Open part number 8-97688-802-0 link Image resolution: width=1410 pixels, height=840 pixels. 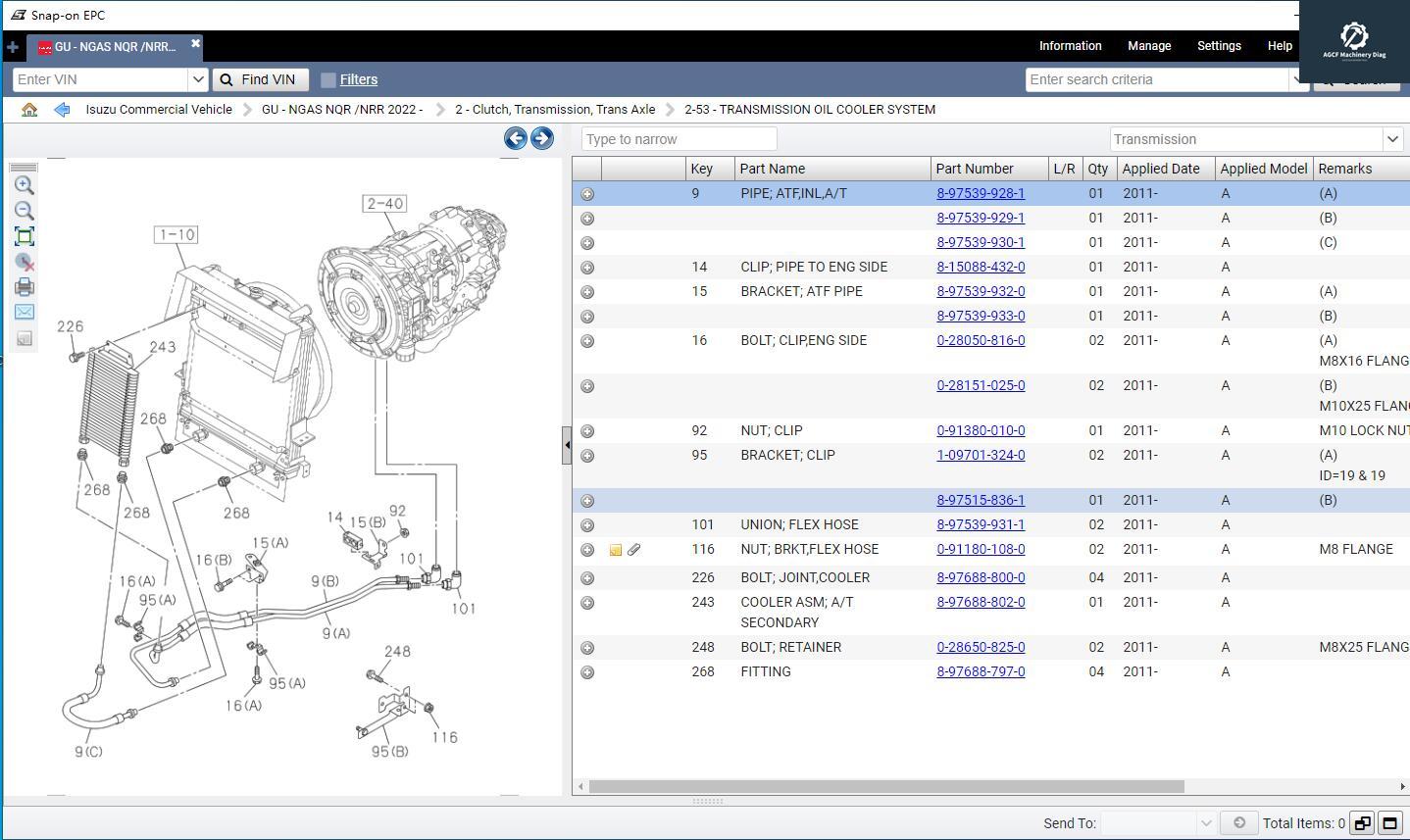pyautogui.click(x=981, y=602)
